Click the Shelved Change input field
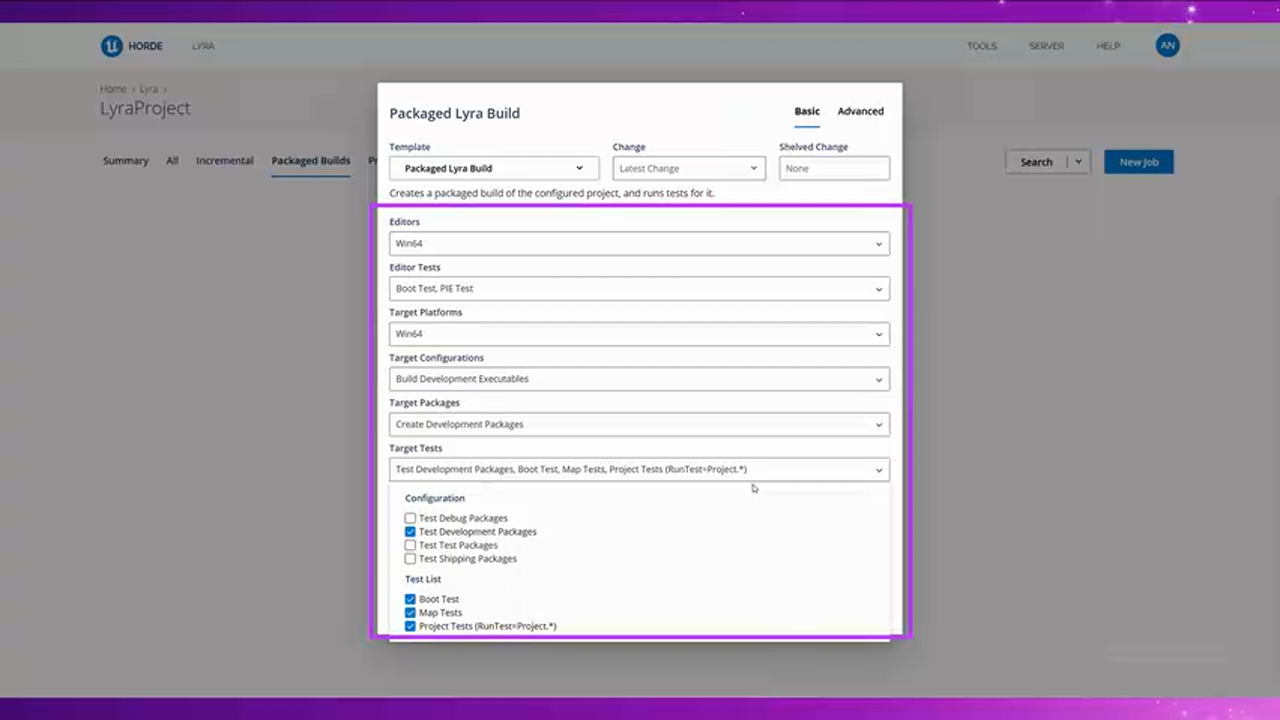 coord(834,169)
